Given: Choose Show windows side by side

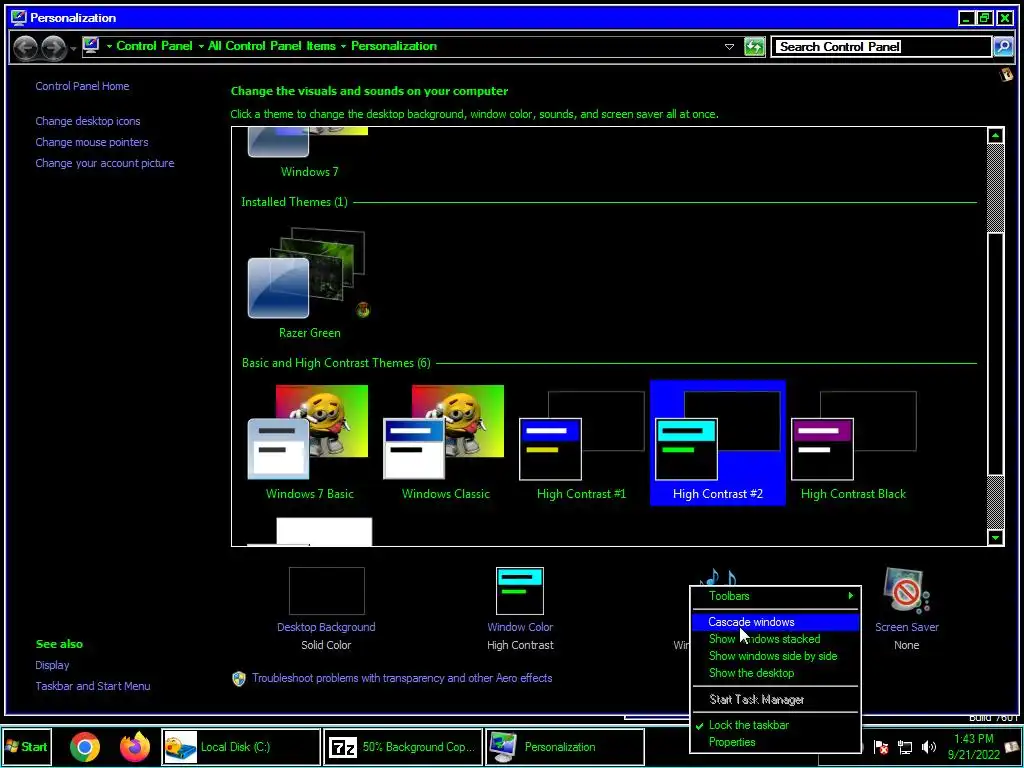Looking at the screenshot, I should [x=775, y=656].
